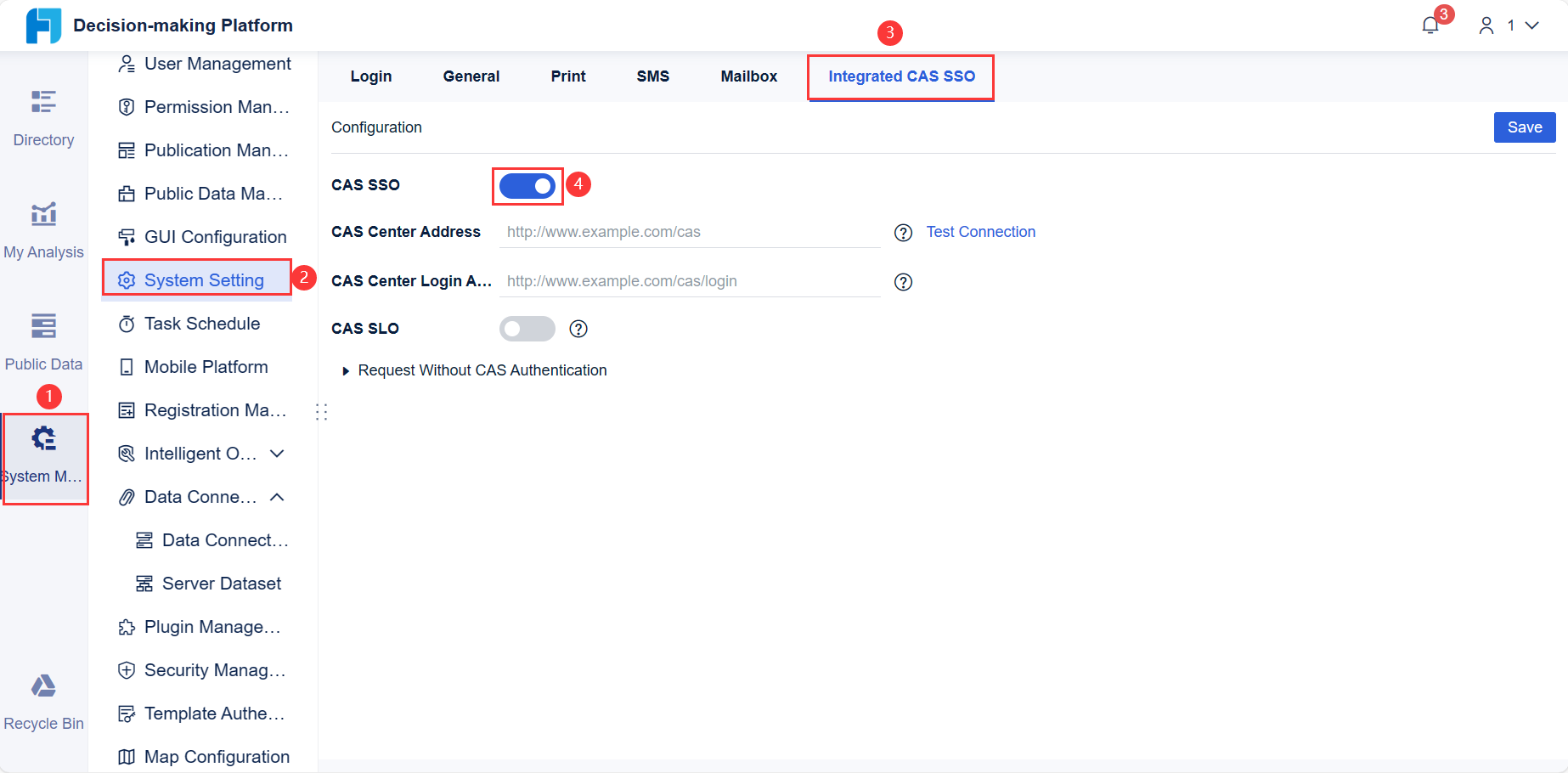
Task: Open the User Management section
Action: click(217, 63)
